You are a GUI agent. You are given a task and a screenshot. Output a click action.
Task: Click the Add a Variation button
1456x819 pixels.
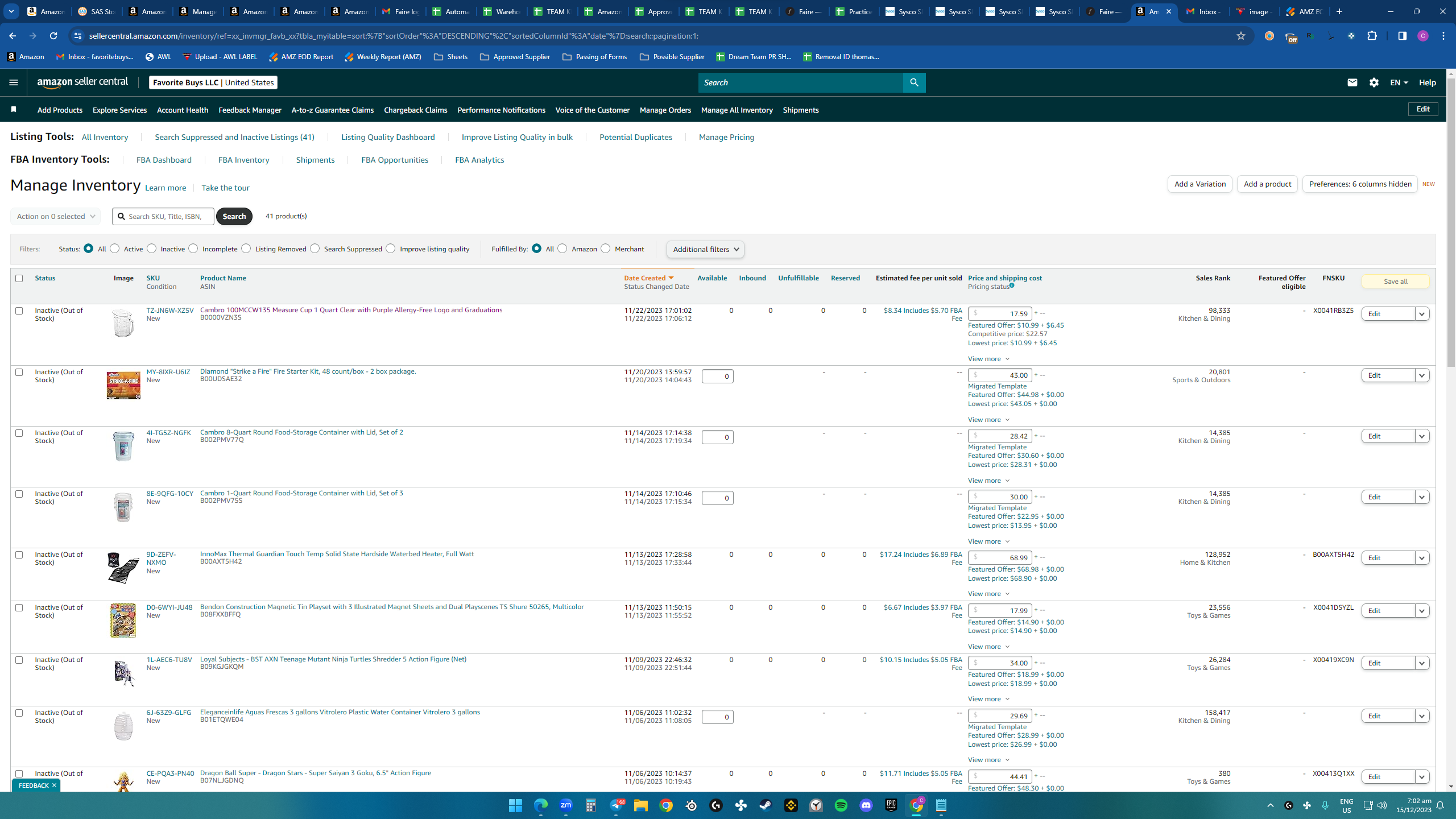pos(1199,184)
